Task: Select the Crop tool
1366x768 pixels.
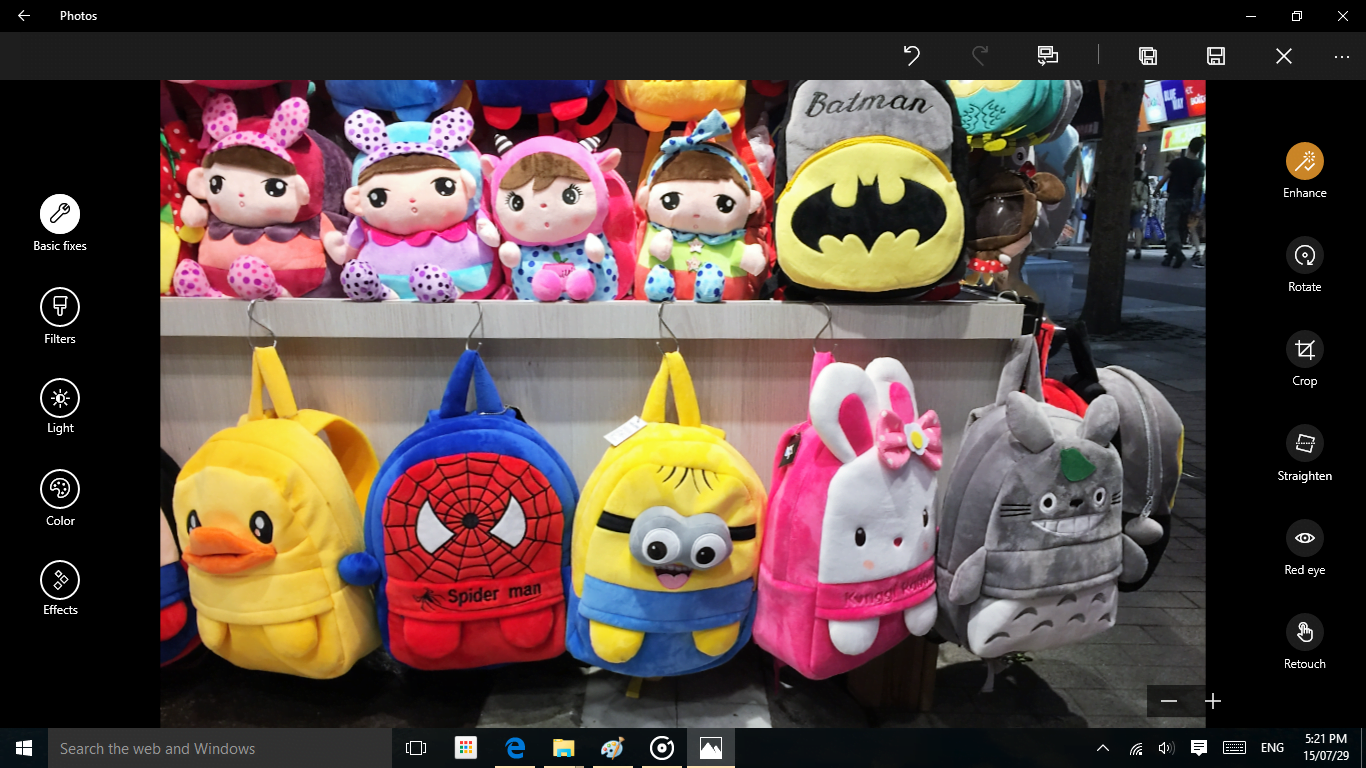Action: click(1304, 350)
